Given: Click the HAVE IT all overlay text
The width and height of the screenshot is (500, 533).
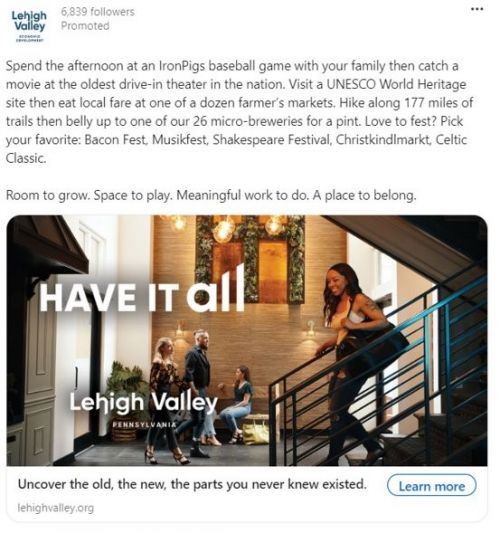Looking at the screenshot, I should click(x=142, y=290).
